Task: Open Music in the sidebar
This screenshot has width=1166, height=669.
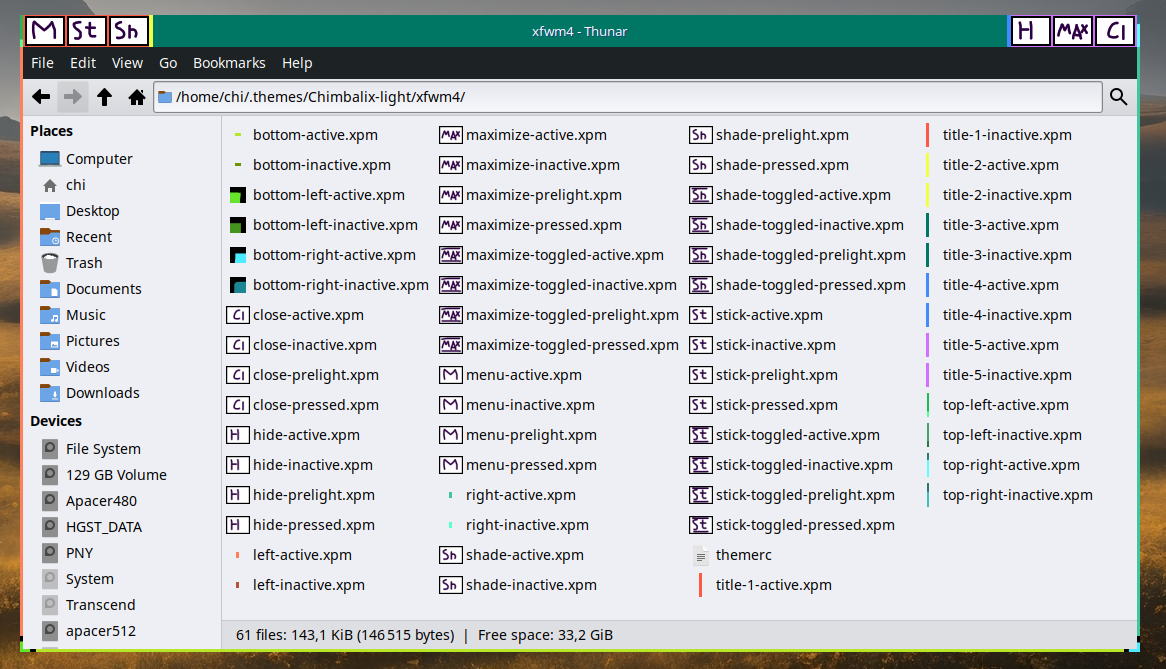Action: click(x=86, y=315)
